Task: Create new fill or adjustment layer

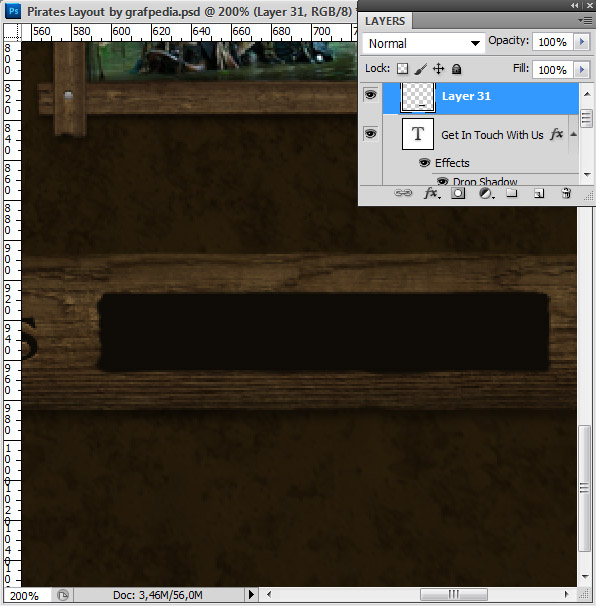Action: pyautogui.click(x=486, y=193)
